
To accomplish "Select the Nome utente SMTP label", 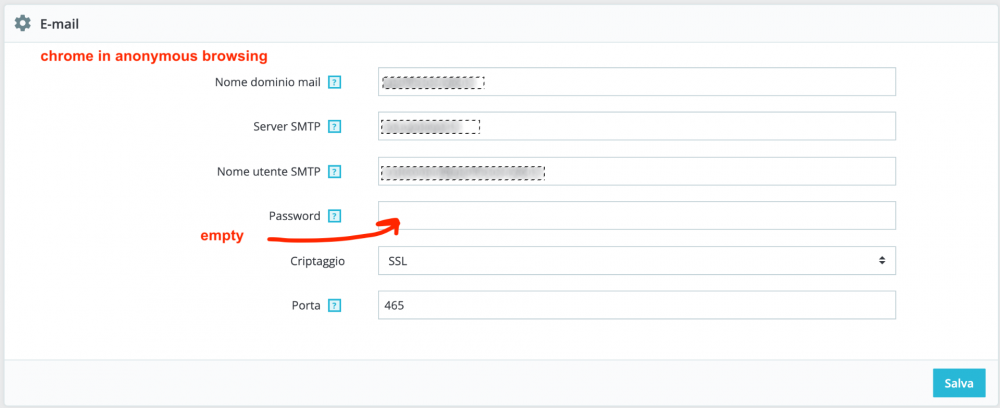I will click(268, 171).
